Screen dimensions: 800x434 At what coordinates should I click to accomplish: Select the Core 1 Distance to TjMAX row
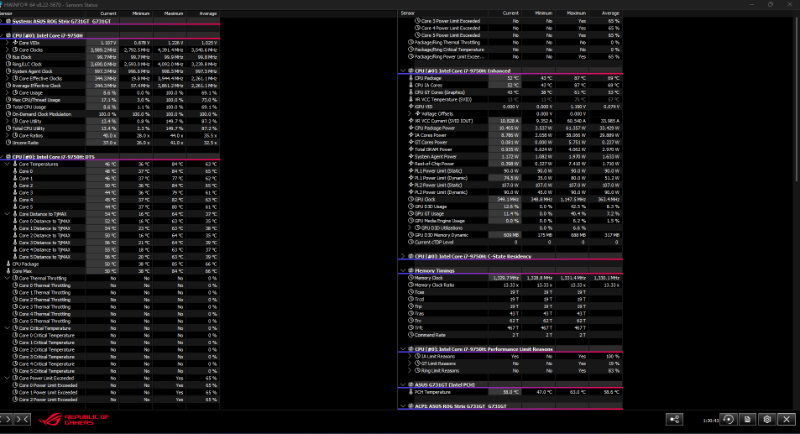[x=110, y=228]
